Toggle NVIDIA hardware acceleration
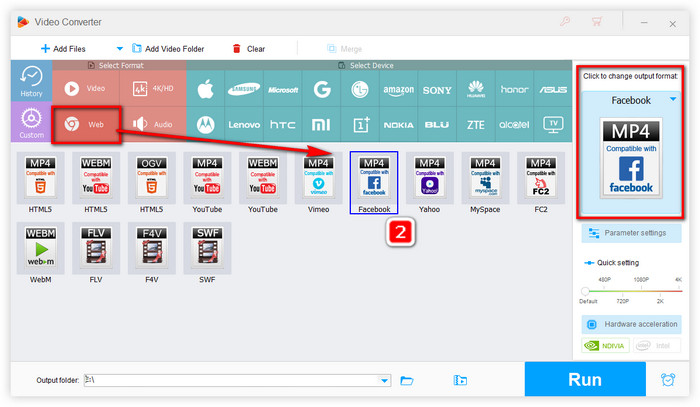 (x=605, y=345)
